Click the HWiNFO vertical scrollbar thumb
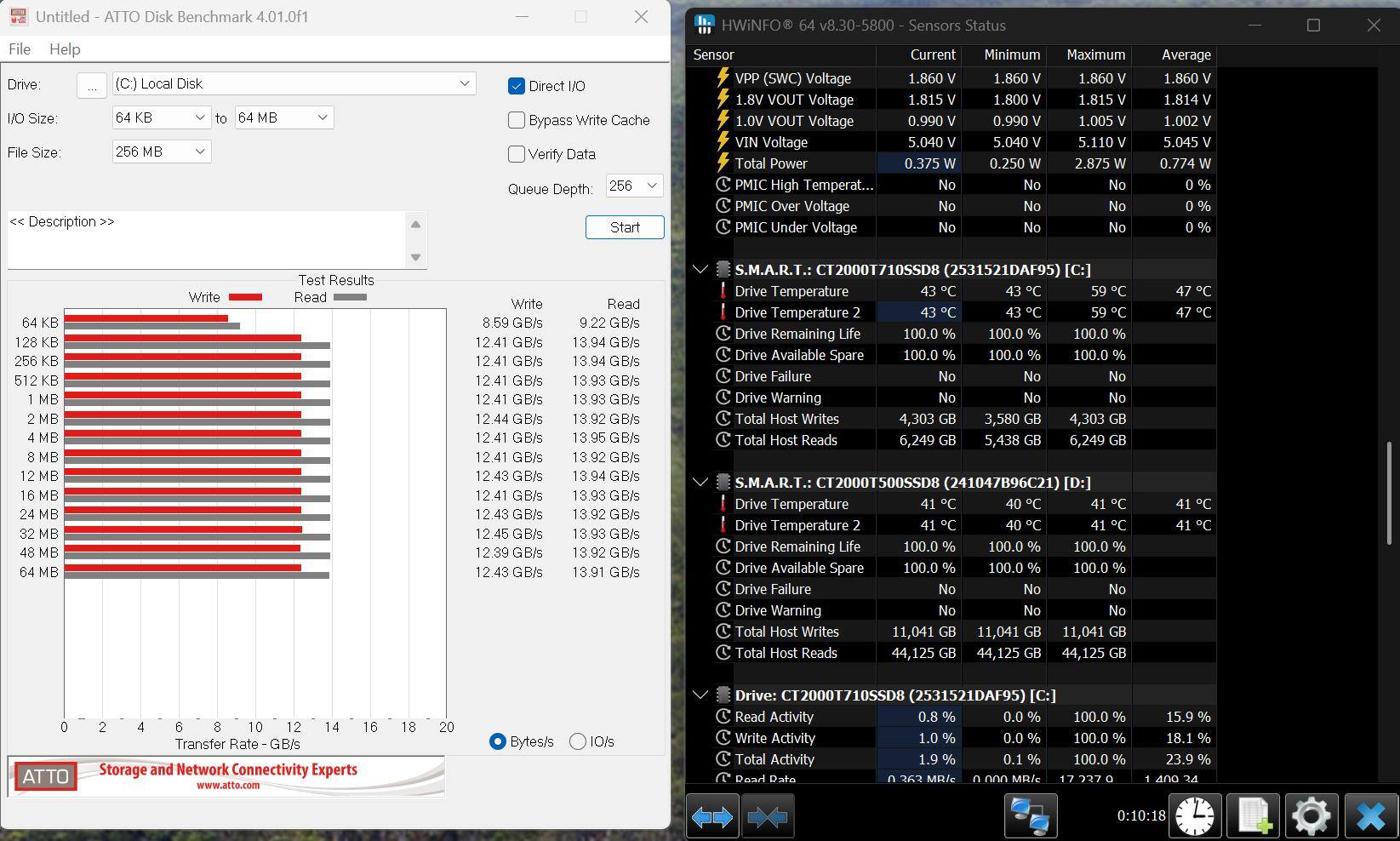Screen dimensions: 1400x841 point(1390,494)
